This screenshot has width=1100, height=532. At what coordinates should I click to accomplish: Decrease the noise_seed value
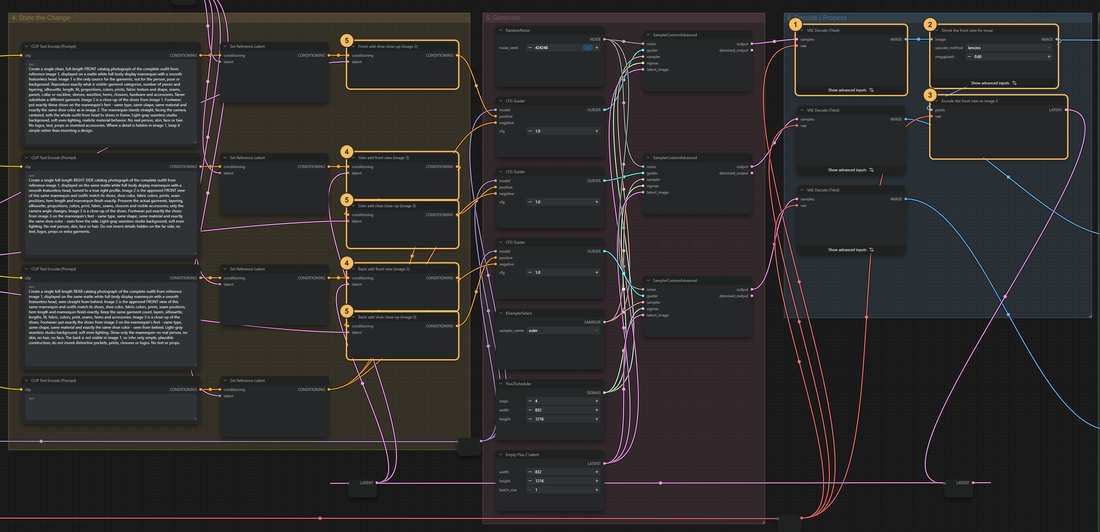pos(530,48)
